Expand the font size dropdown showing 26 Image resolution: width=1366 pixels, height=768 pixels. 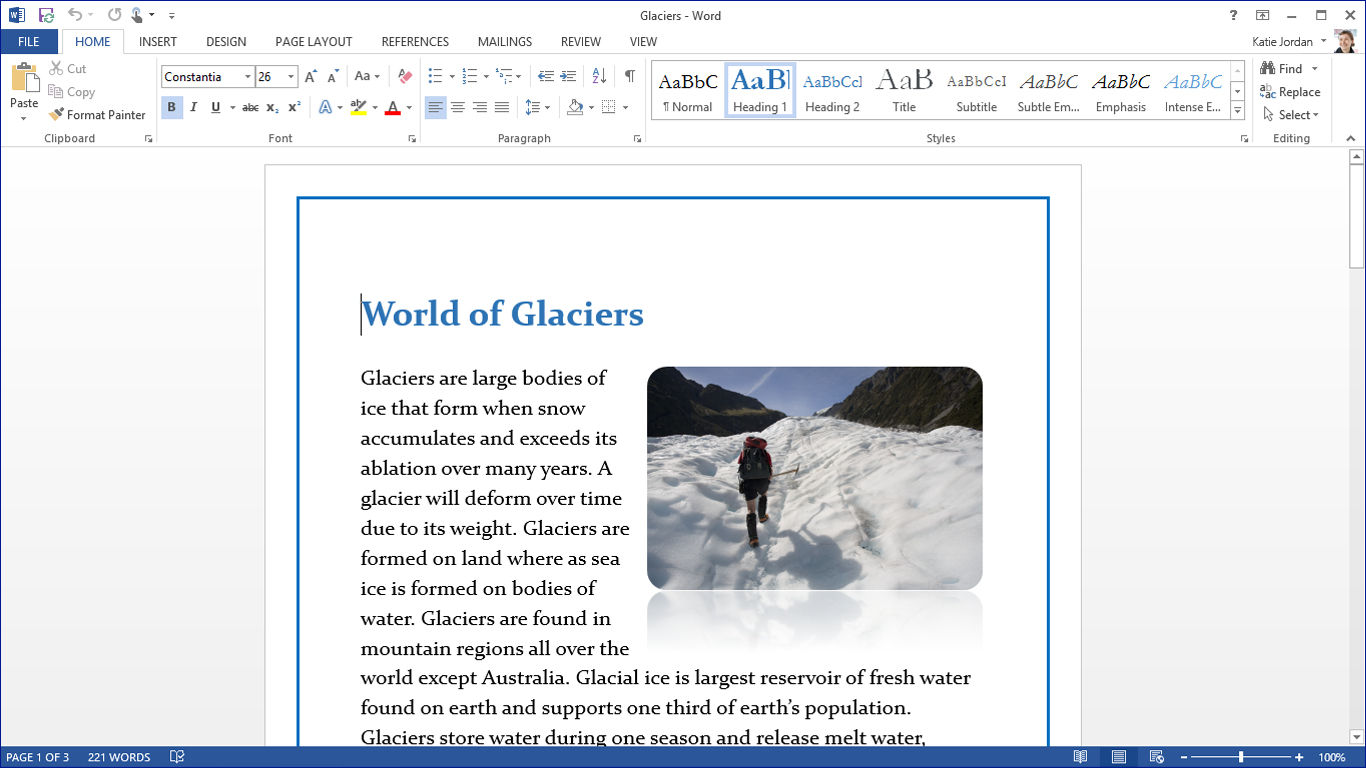291,77
